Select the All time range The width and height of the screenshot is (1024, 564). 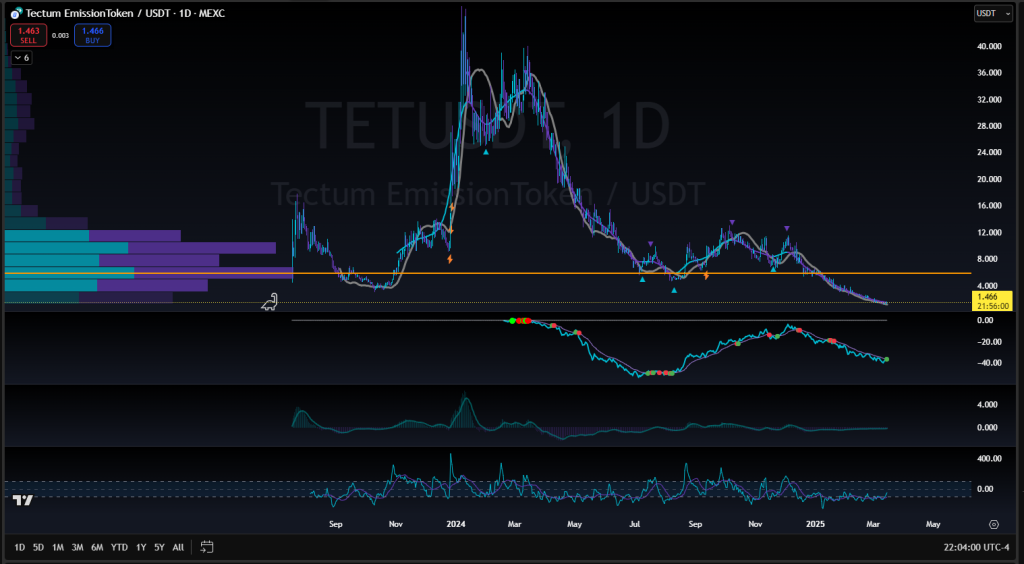tap(178, 547)
